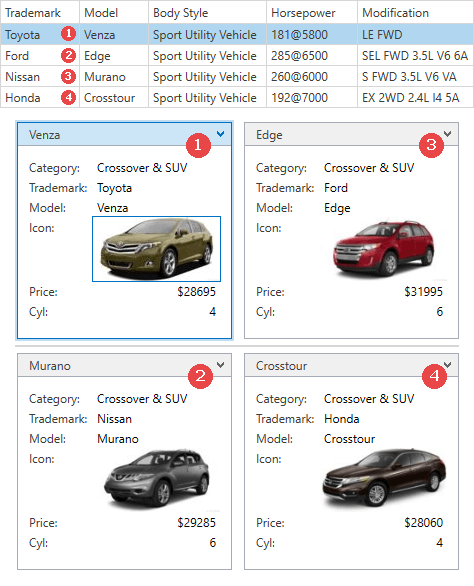
Task: Click the Crosstour card title caption
Action: pyautogui.click(x=281, y=366)
